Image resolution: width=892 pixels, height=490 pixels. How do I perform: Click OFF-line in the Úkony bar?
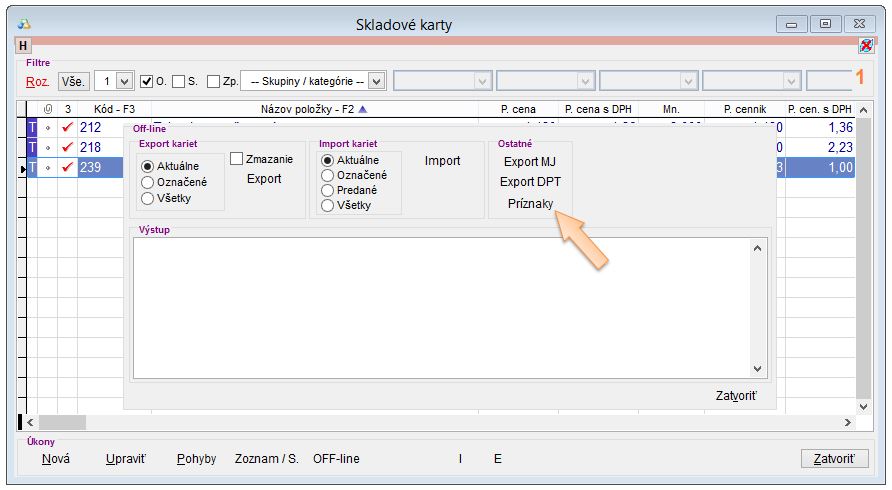[336, 459]
